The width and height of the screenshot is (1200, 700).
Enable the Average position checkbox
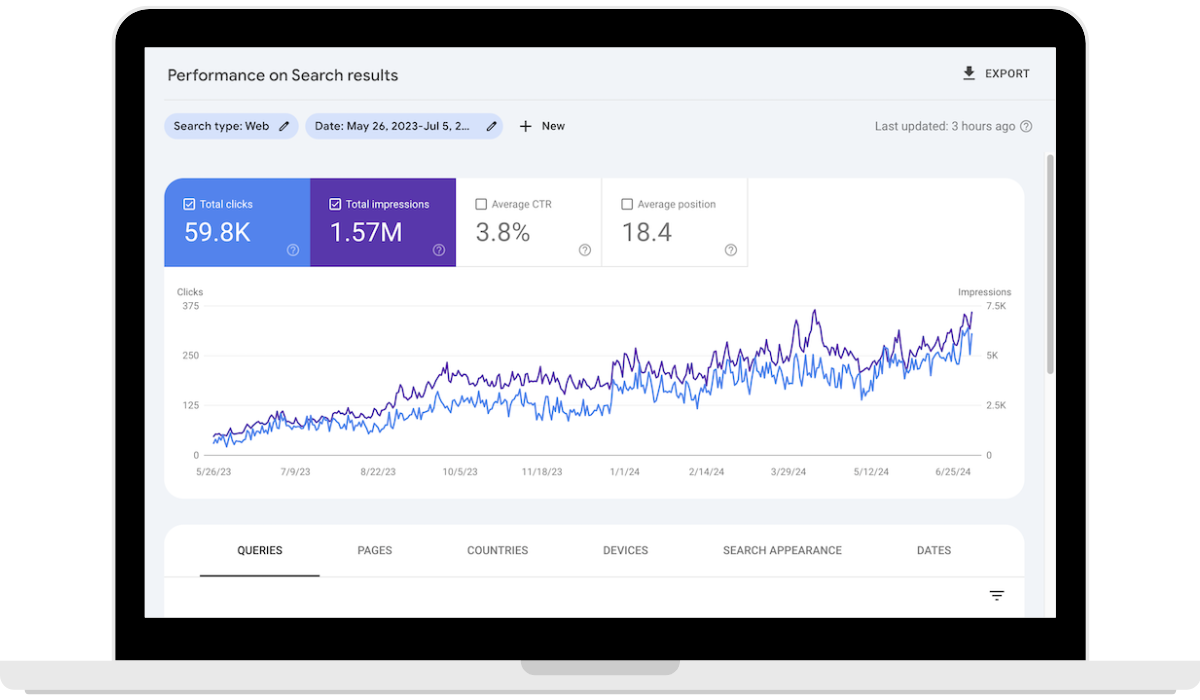tap(627, 203)
